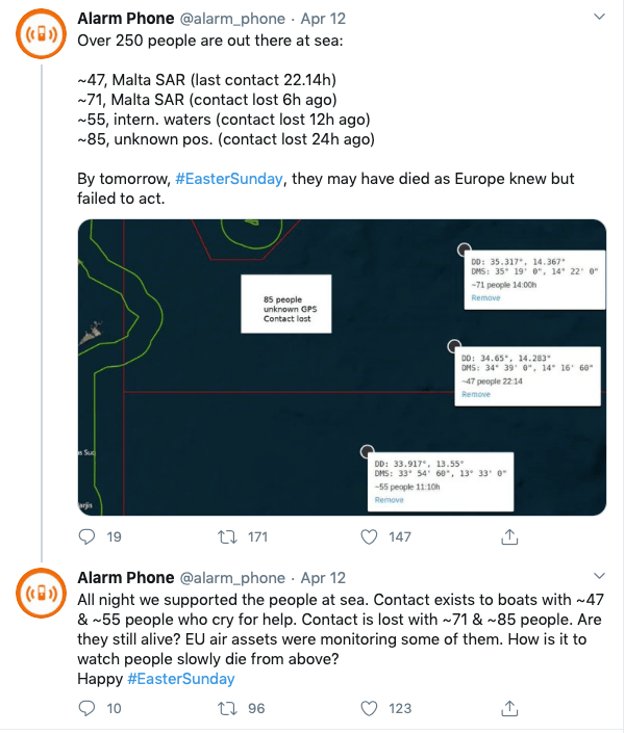
Task: Like the second tweet with 123 likes
Action: [370, 708]
